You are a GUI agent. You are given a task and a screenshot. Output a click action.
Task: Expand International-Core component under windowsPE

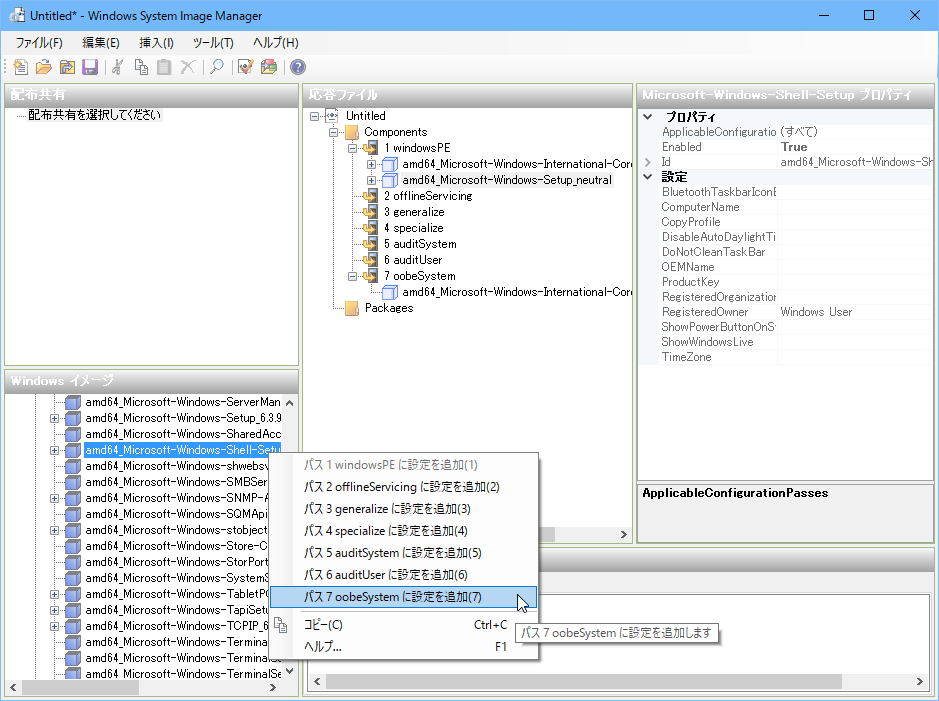[372, 164]
